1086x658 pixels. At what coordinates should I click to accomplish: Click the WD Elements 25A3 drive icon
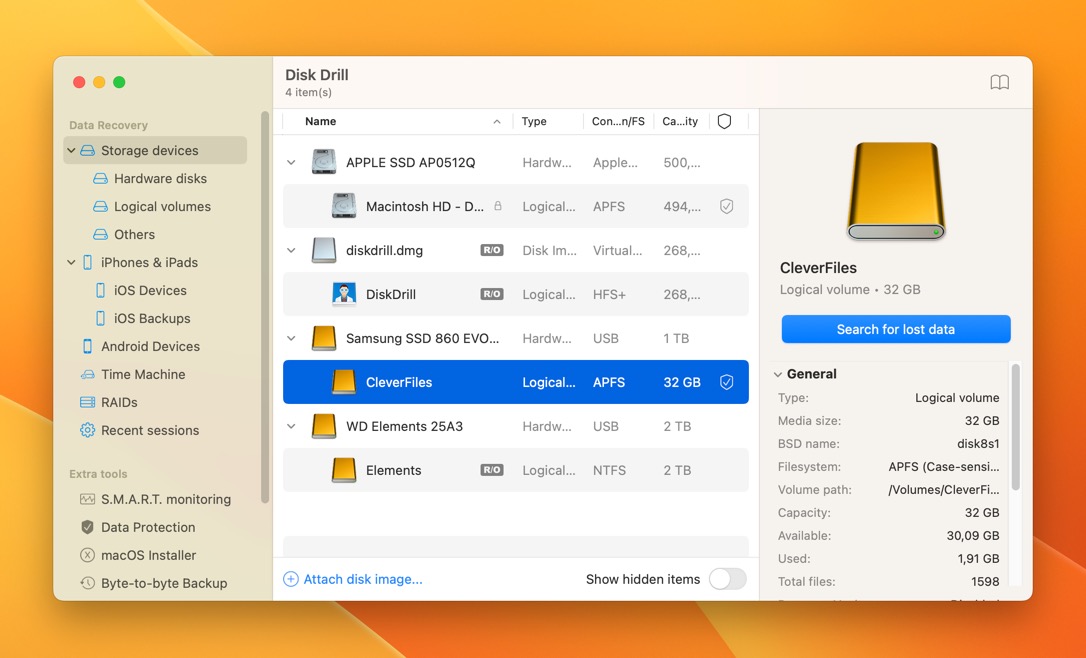coord(323,426)
